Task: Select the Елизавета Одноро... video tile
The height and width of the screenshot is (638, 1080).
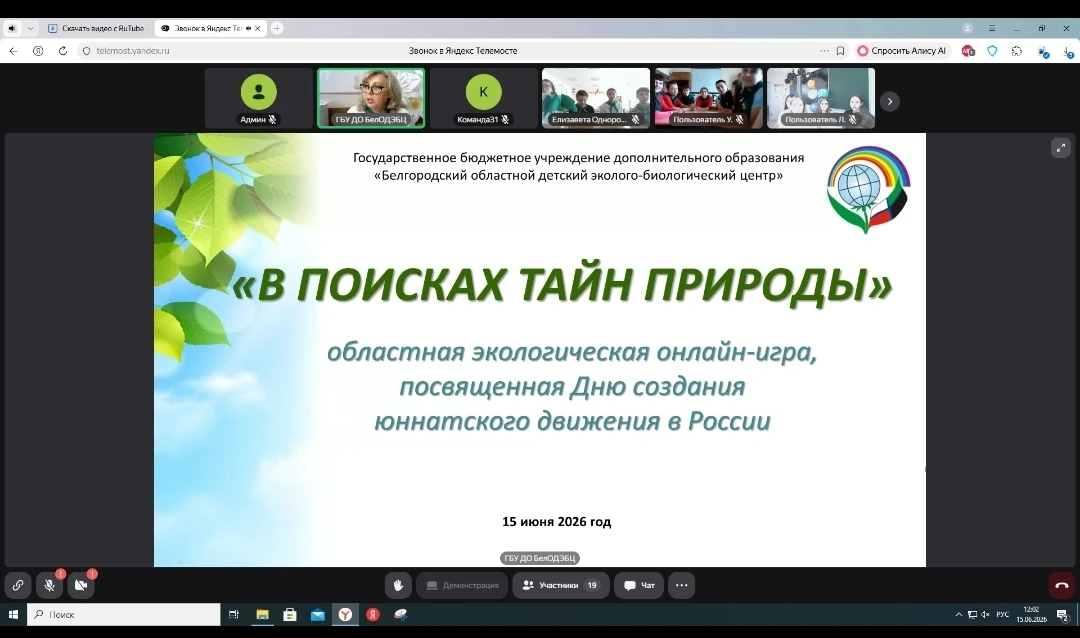Action: [596, 98]
